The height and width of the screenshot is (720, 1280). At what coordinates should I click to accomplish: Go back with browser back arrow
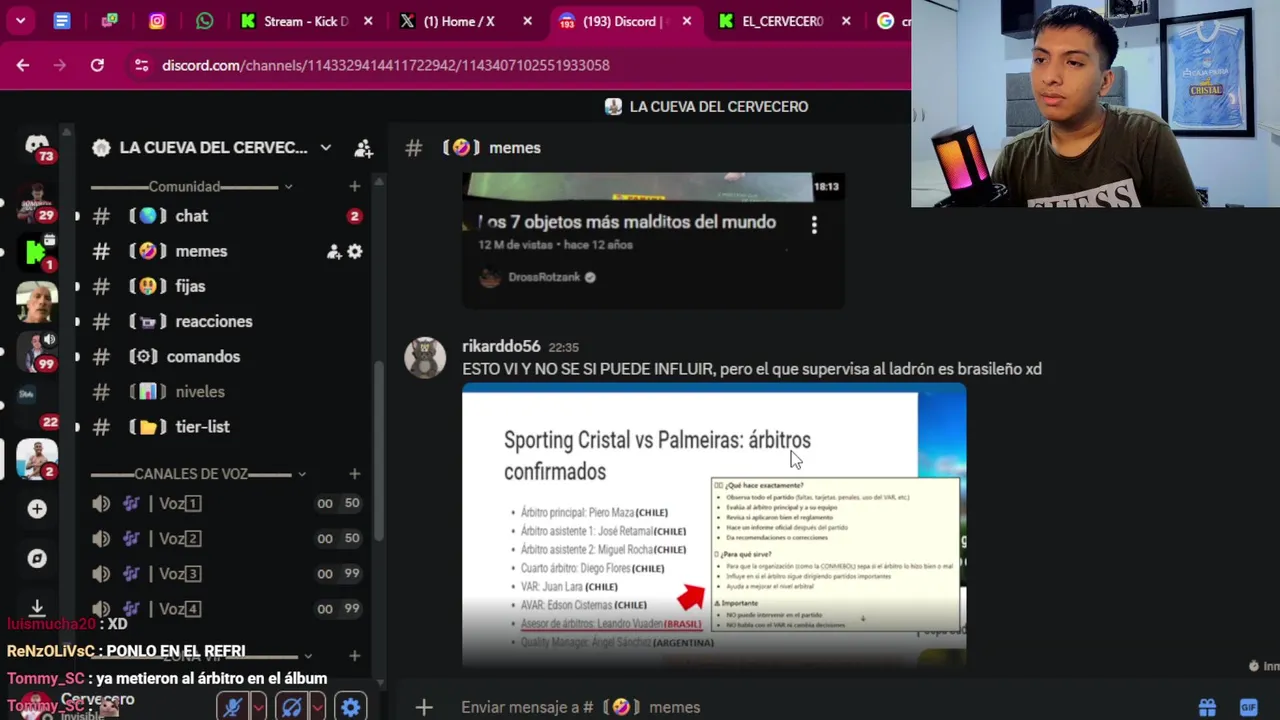[x=23, y=65]
